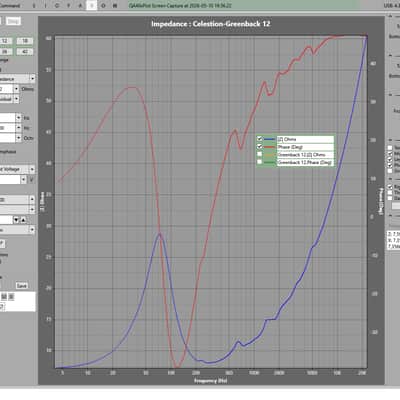Viewport: 400px width, 400px height.
Task: Uncheck the |Z| Ohms trace in legend
Action: click(259, 139)
